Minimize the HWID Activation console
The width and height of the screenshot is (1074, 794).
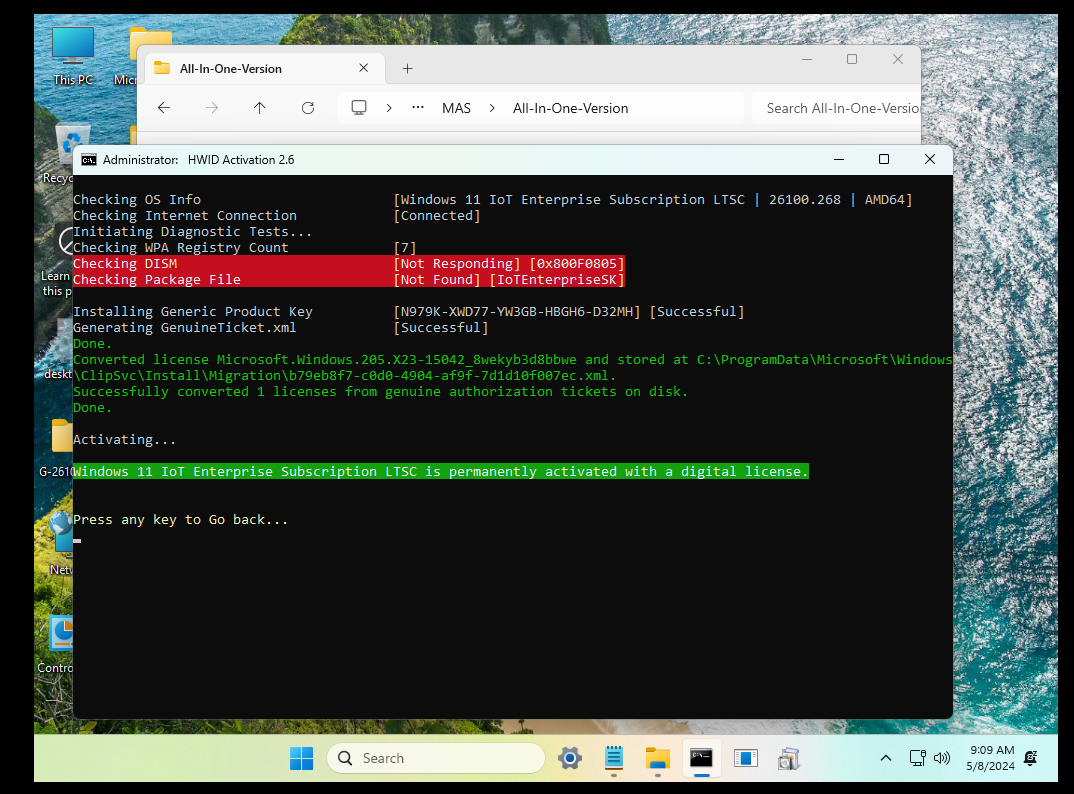[839, 160]
